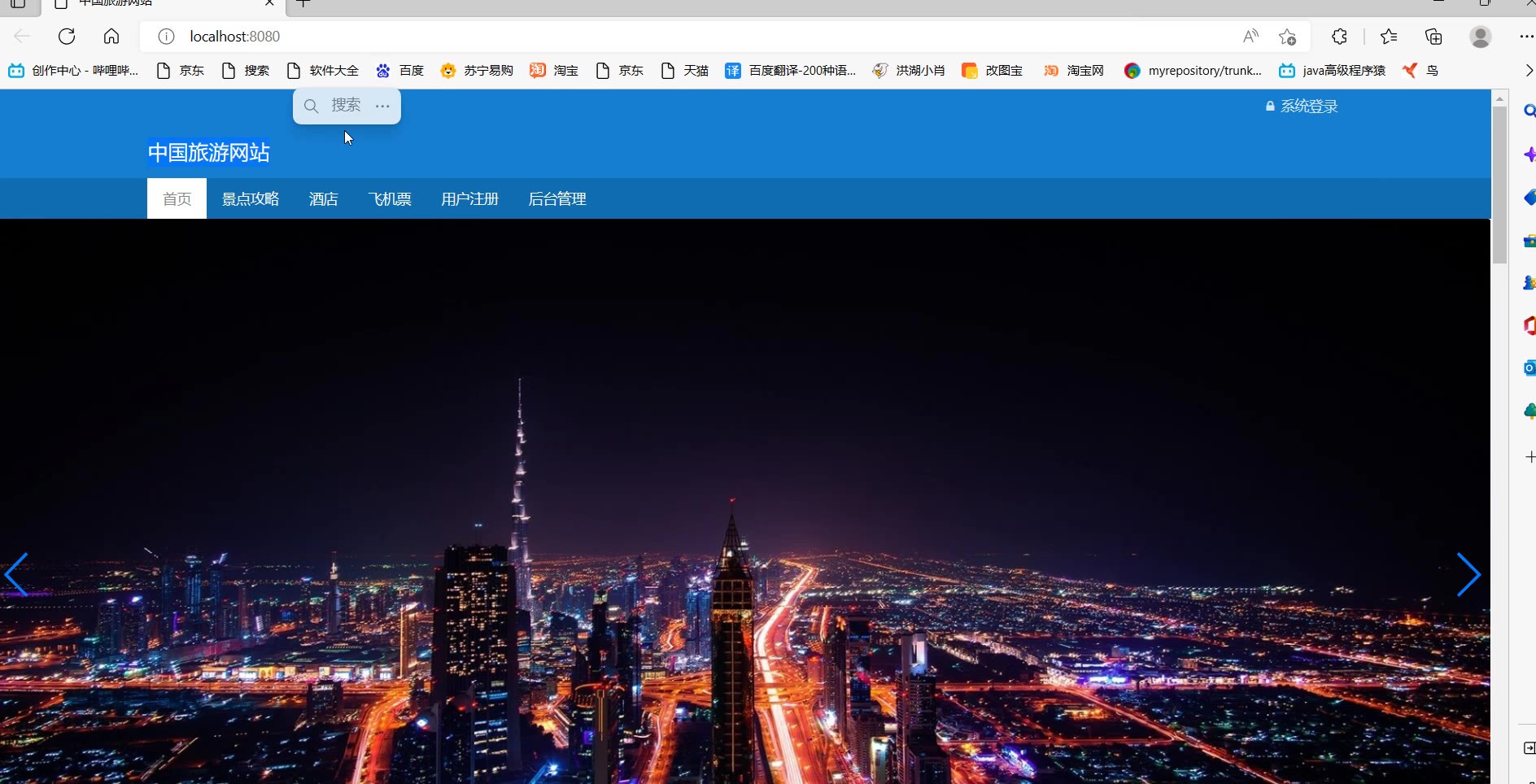The height and width of the screenshot is (784, 1536).
Task: Click the city skyline banner image
Action: tap(744, 501)
